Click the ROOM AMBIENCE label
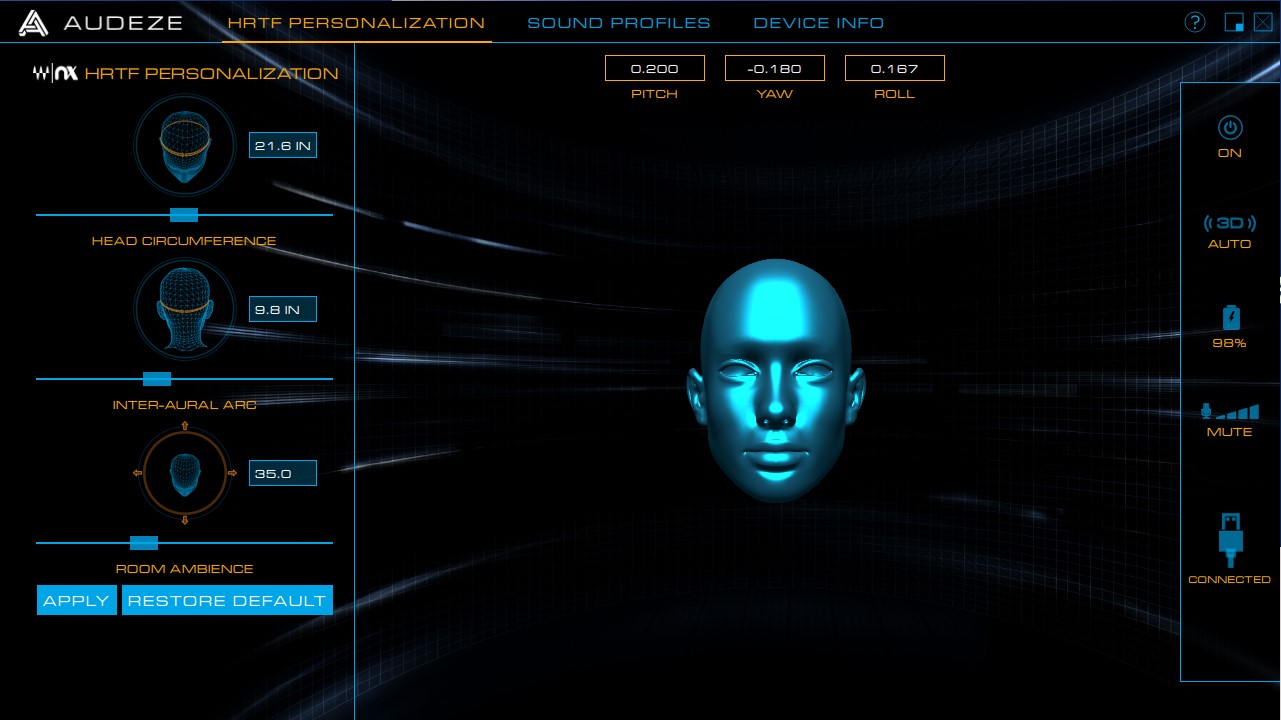 [x=184, y=569]
